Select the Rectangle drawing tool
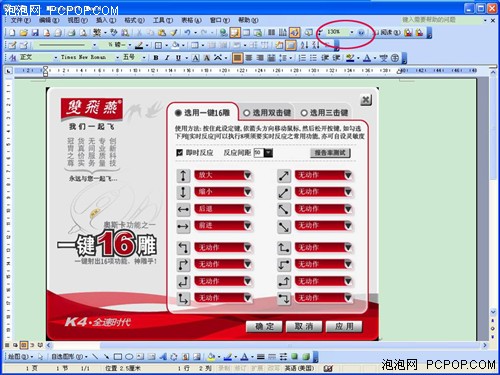500x375 pixels. [118, 357]
